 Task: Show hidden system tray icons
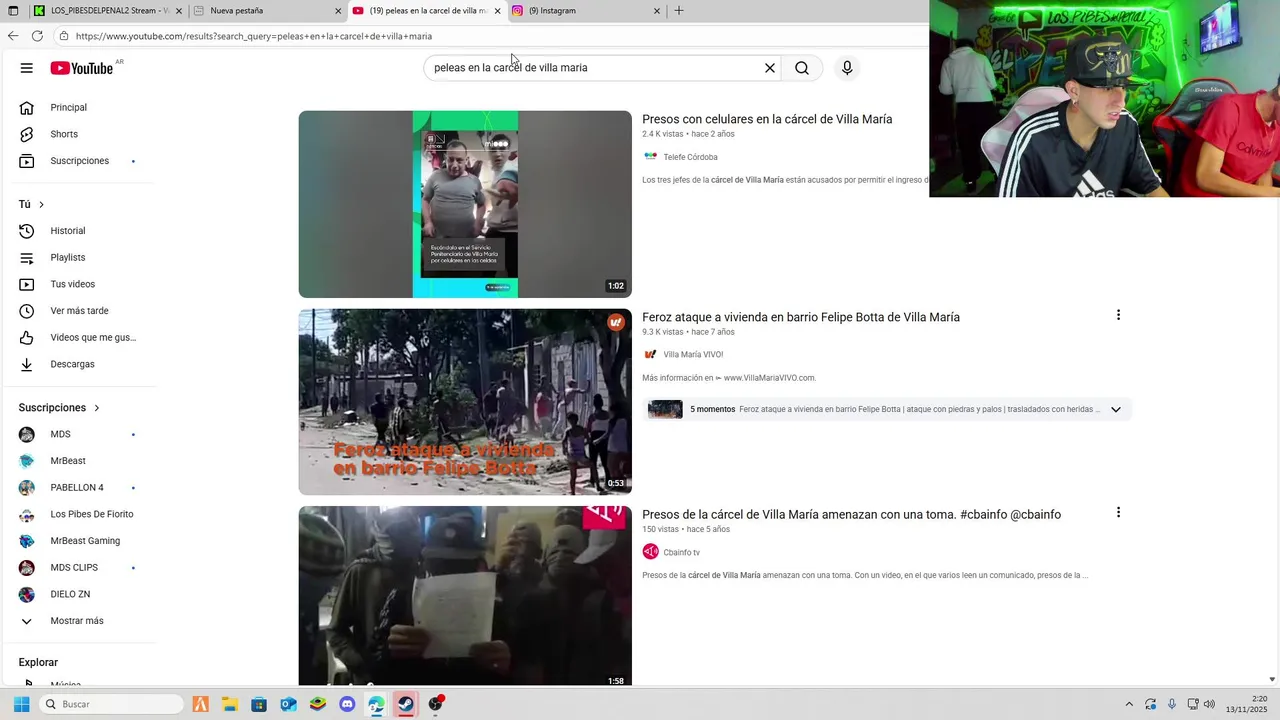click(1129, 704)
